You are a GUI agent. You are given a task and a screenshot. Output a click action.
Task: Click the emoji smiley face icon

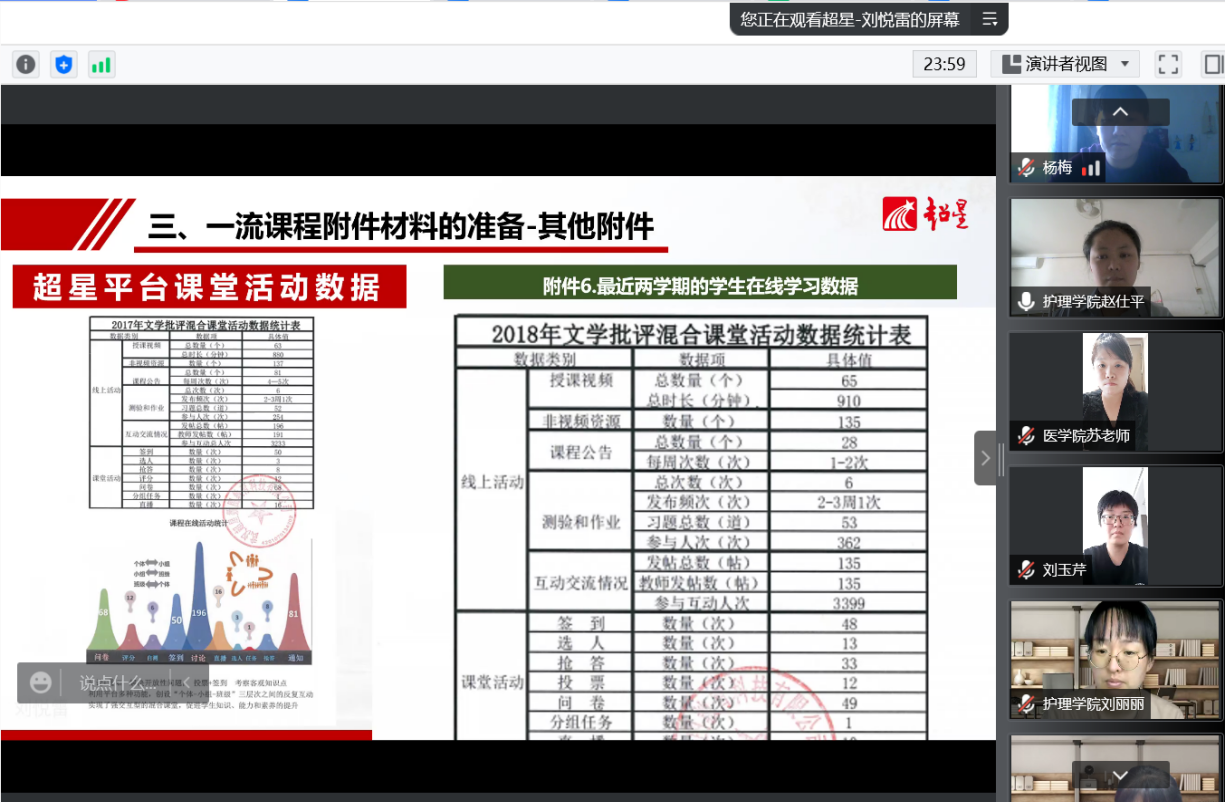point(41,683)
